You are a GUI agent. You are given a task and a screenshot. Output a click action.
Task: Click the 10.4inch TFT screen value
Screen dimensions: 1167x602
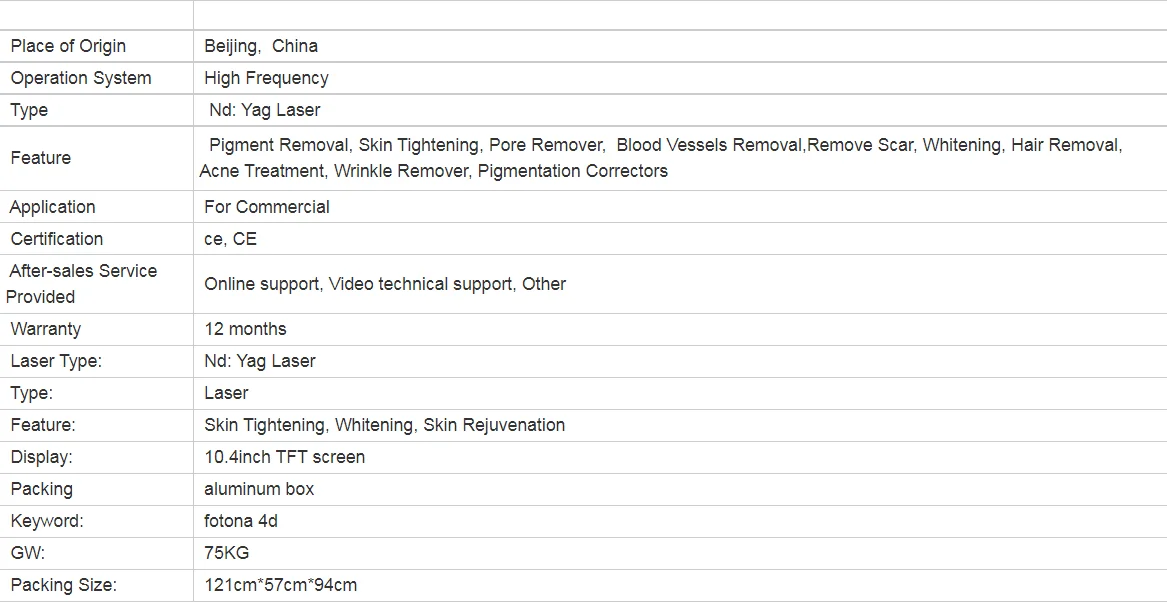[284, 457]
